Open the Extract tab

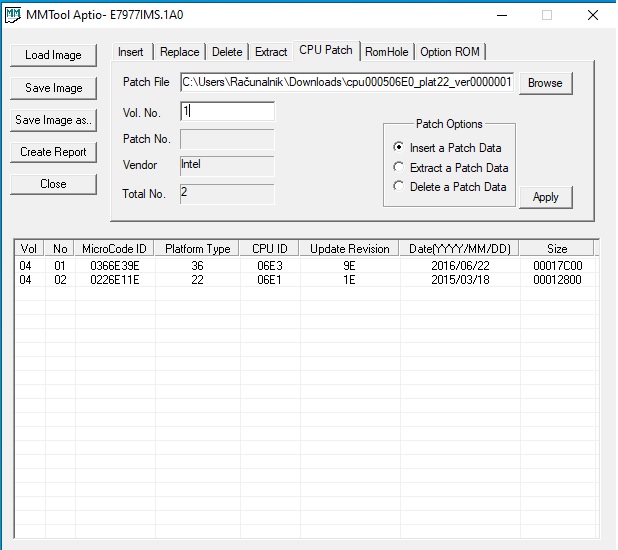pos(271,52)
